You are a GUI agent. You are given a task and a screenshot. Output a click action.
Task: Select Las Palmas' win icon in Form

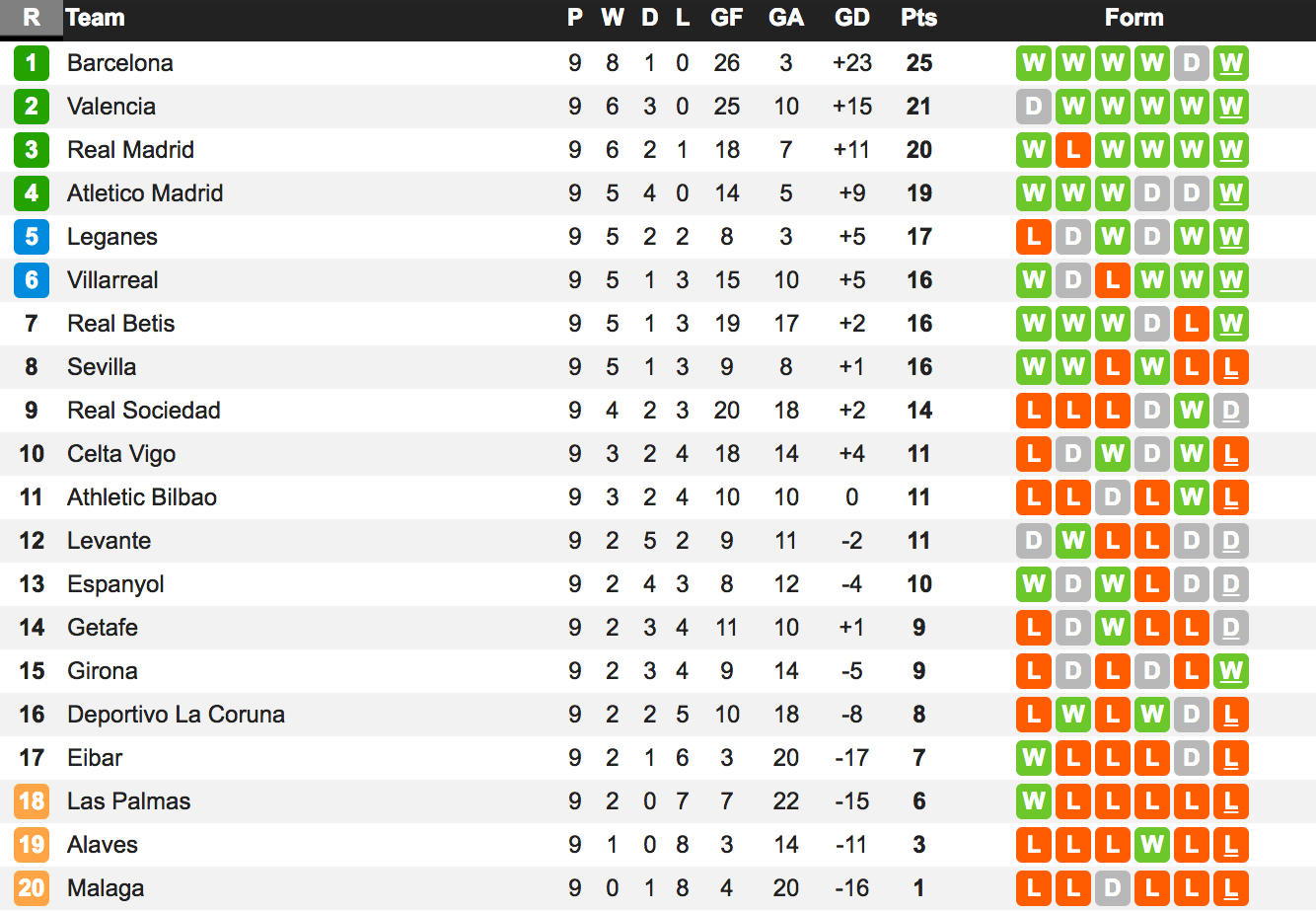(x=1034, y=801)
